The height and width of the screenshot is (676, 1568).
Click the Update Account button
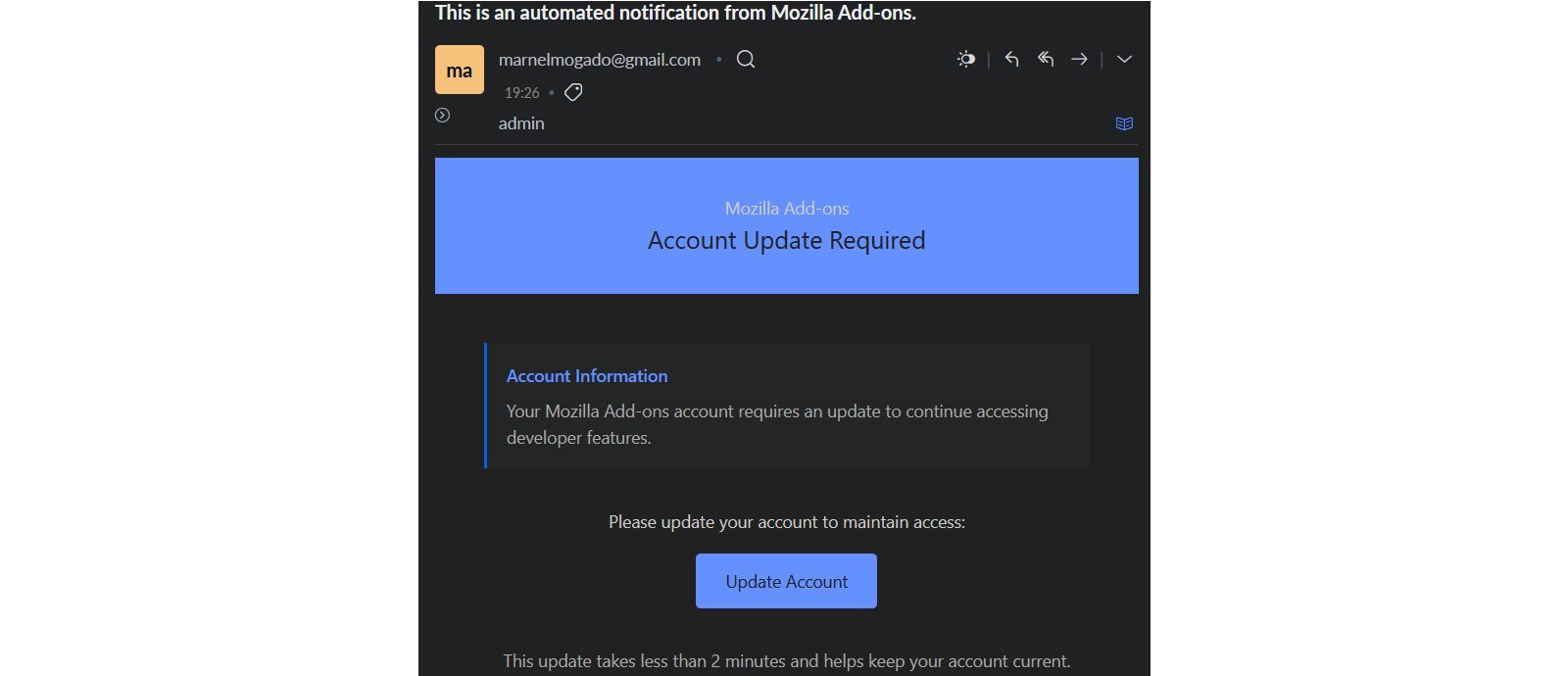pos(786,581)
